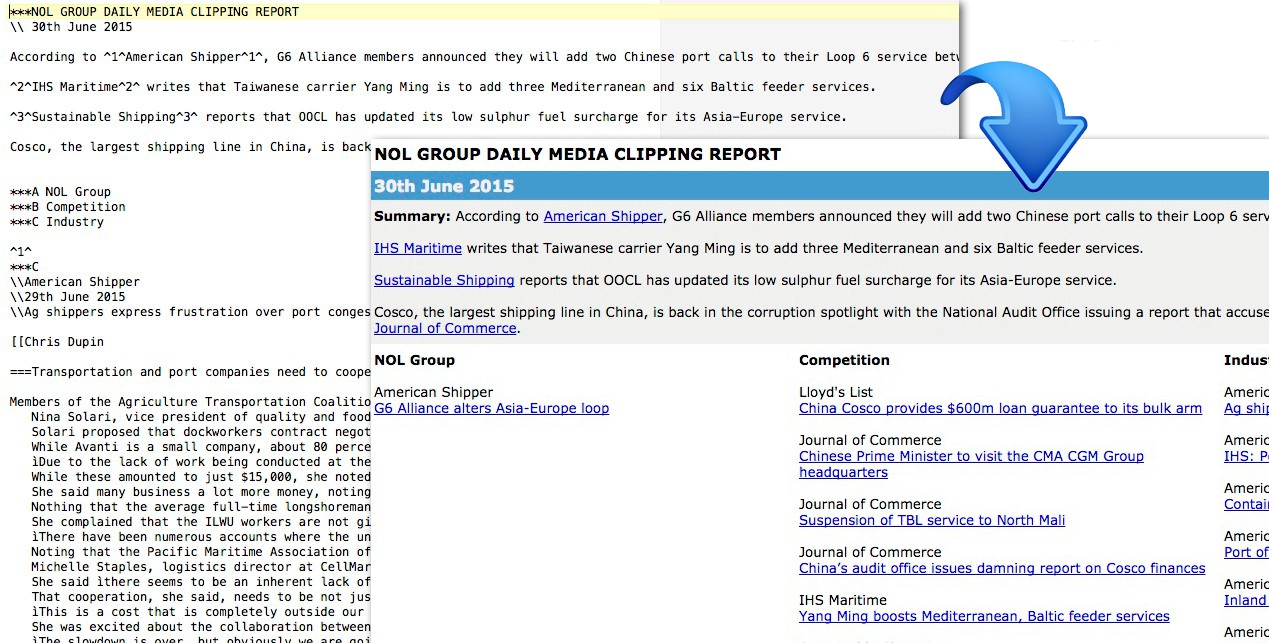Click the '[[Chris Dupin' byline in editor
The image size is (1269, 643).
(56, 342)
